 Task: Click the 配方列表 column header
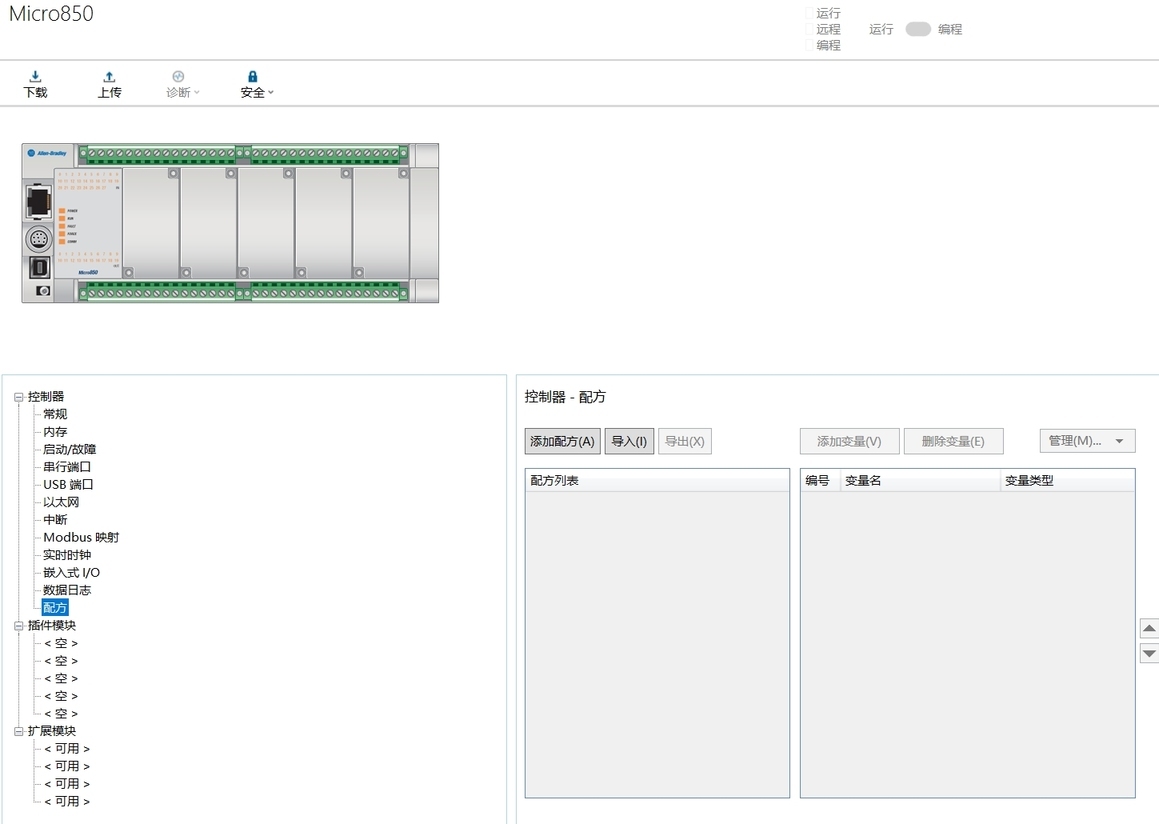(x=657, y=480)
